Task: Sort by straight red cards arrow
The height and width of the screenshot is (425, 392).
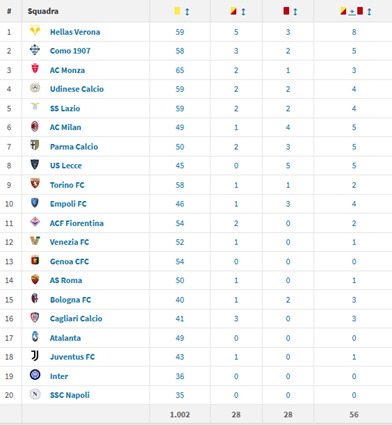Action: coord(295,12)
